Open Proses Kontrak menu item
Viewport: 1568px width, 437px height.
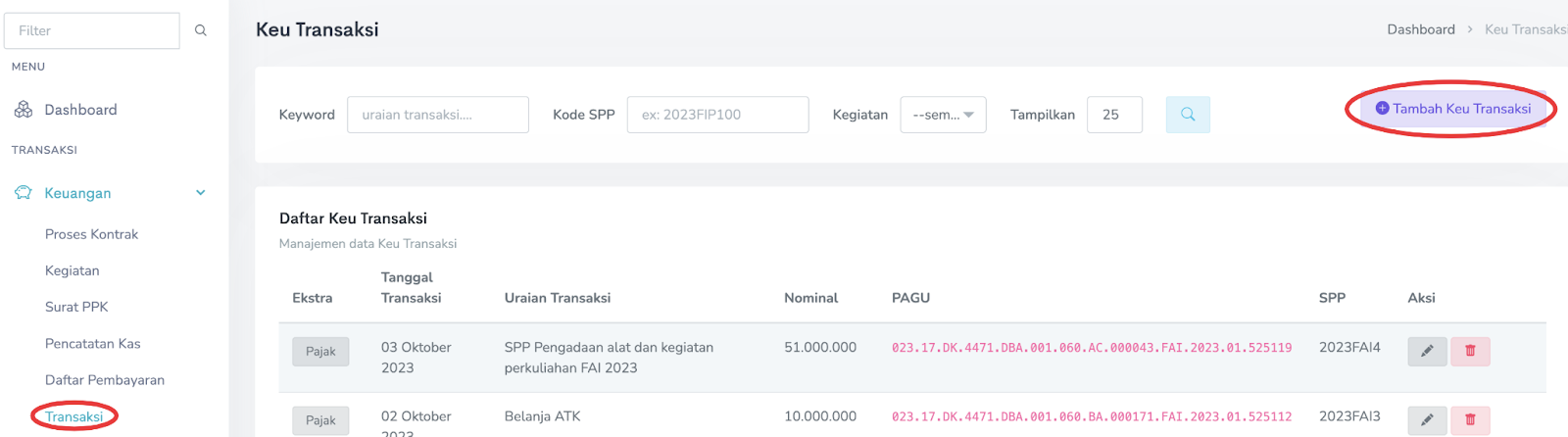tap(91, 234)
